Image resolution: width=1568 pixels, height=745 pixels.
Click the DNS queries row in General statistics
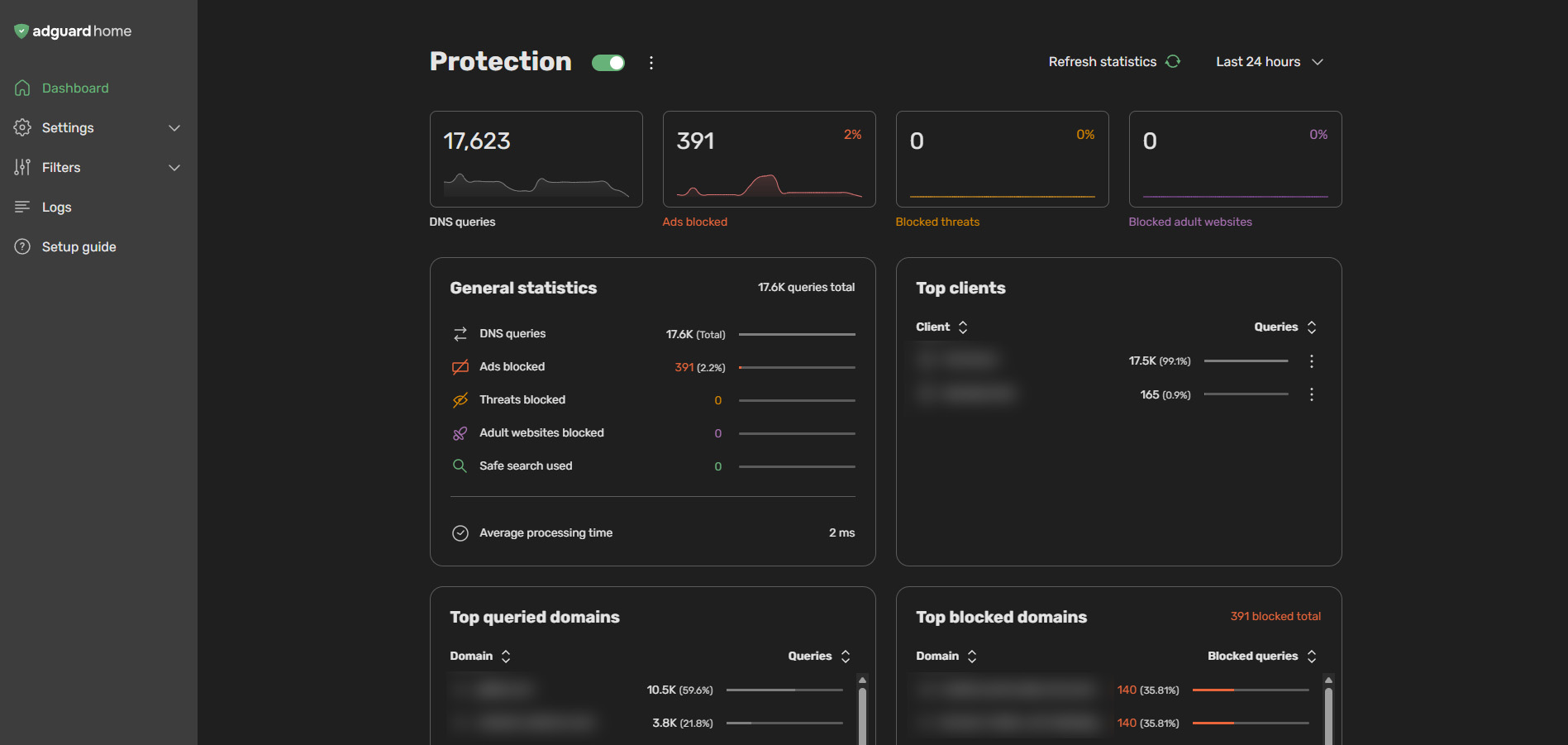click(x=653, y=334)
